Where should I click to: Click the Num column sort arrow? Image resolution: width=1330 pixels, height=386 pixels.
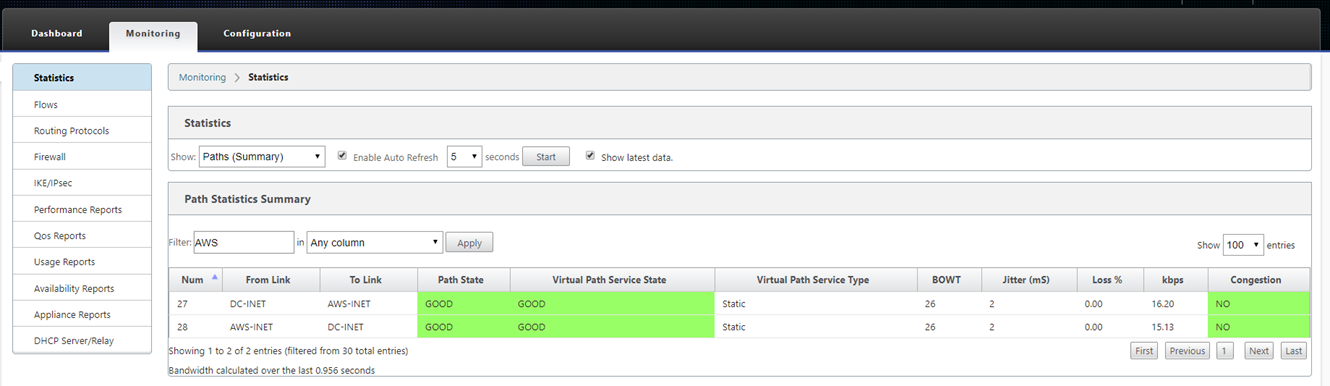coord(215,277)
